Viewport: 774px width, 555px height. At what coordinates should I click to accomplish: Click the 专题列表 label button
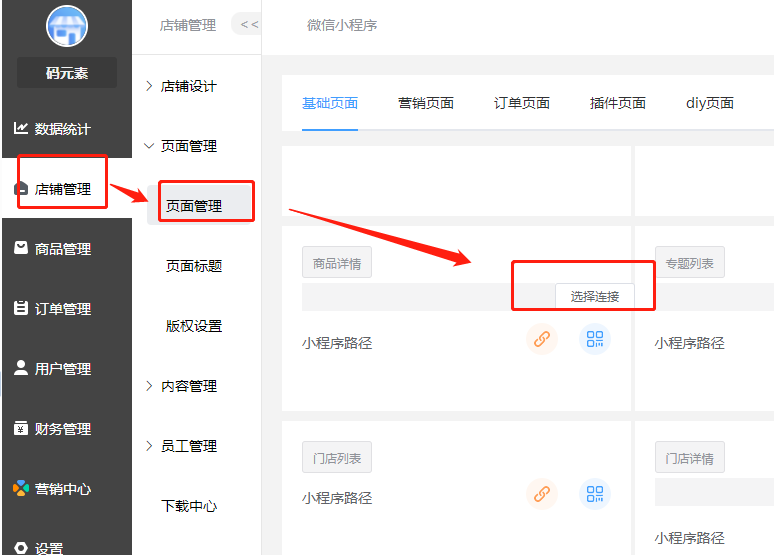(690, 262)
